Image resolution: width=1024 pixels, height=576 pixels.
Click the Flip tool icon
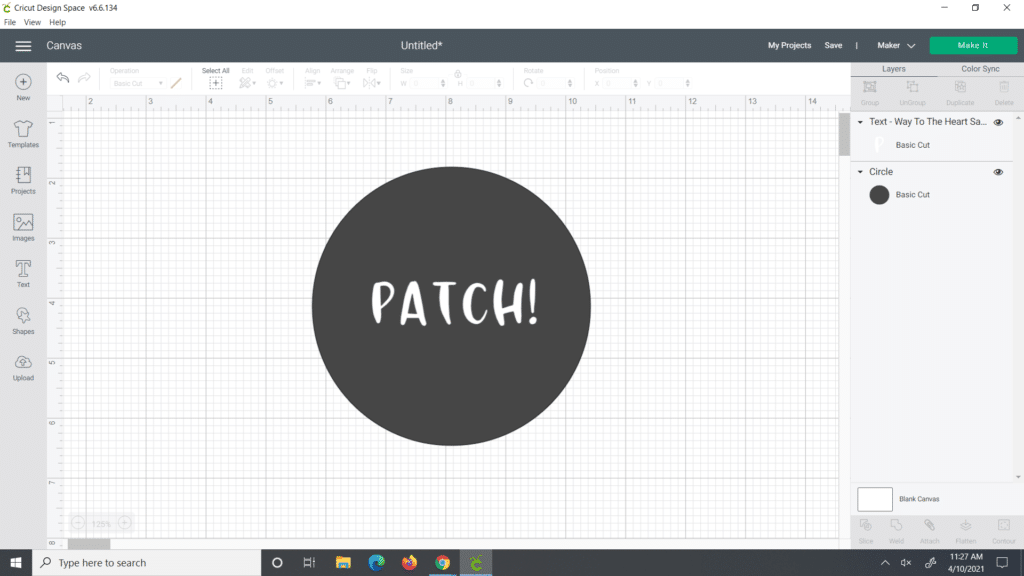coord(372,83)
